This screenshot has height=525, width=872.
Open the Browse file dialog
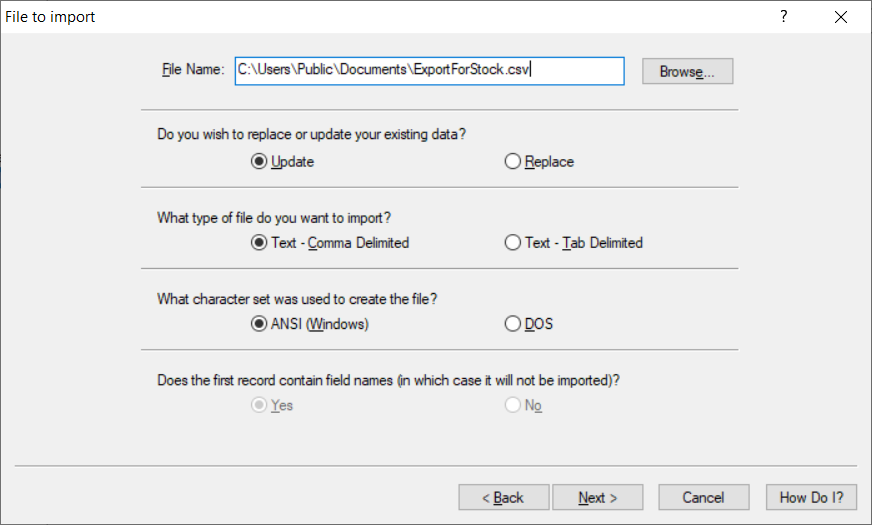pyautogui.click(x=687, y=72)
